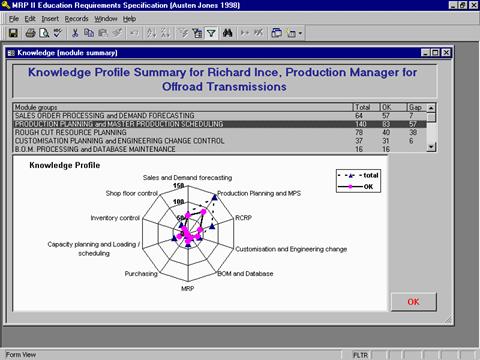Click the Customisation and Engineering change chart label
The width and height of the screenshot is (480, 360).
(x=291, y=249)
